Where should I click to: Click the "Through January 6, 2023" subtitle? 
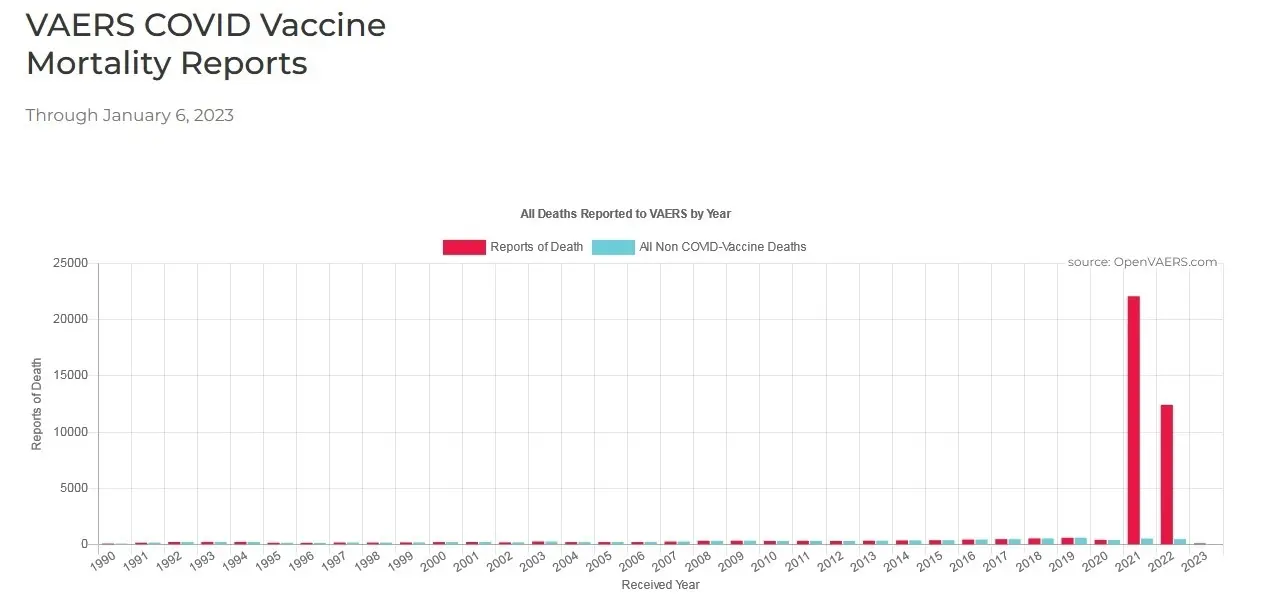coord(130,115)
